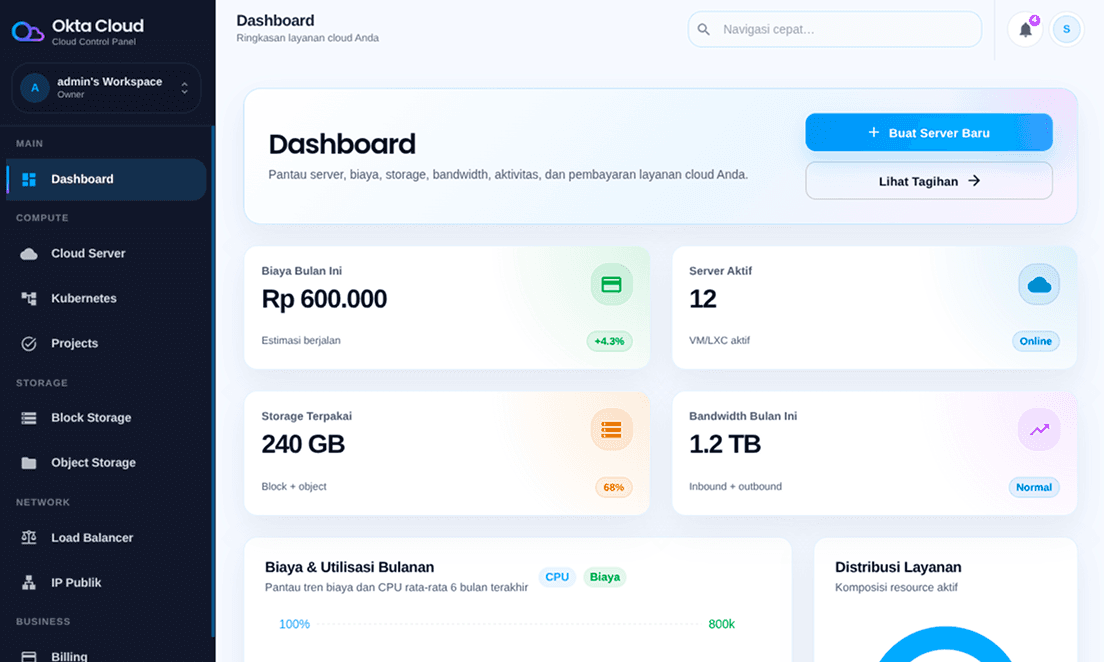Click the 800k axis label
Viewport: 1104px width, 662px height.
pos(721,624)
